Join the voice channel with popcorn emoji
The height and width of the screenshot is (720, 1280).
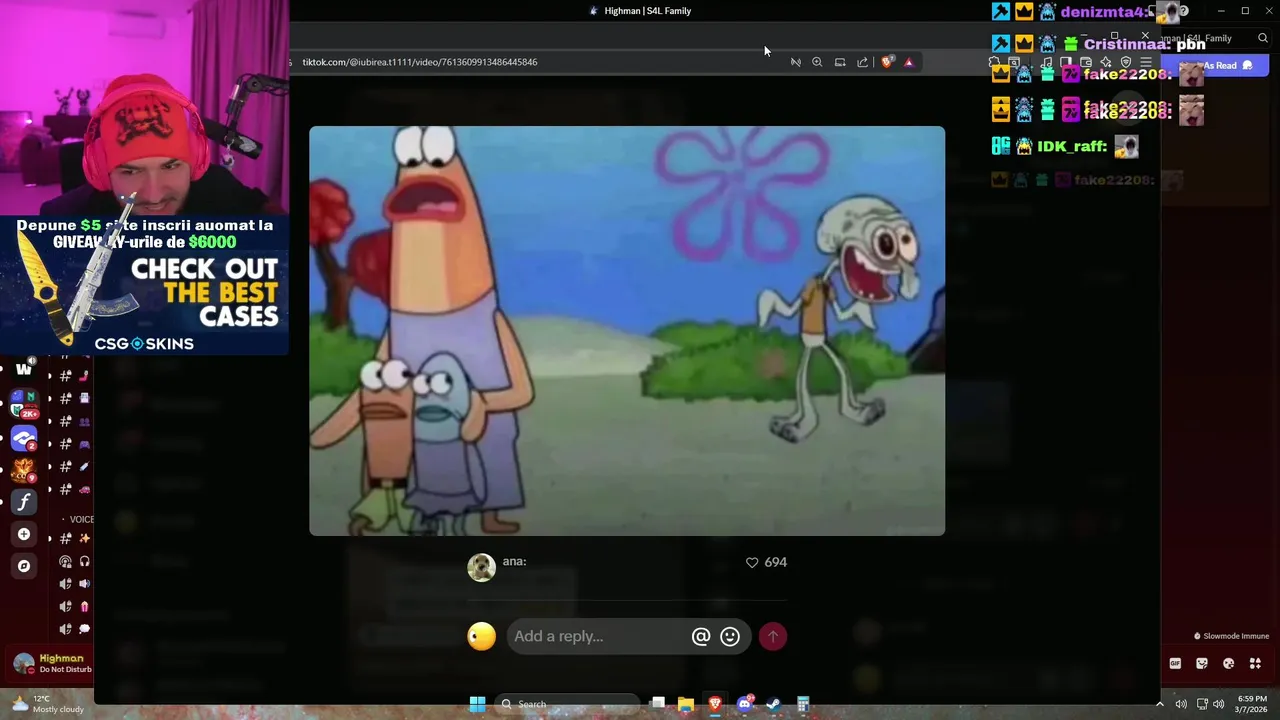coord(74,606)
